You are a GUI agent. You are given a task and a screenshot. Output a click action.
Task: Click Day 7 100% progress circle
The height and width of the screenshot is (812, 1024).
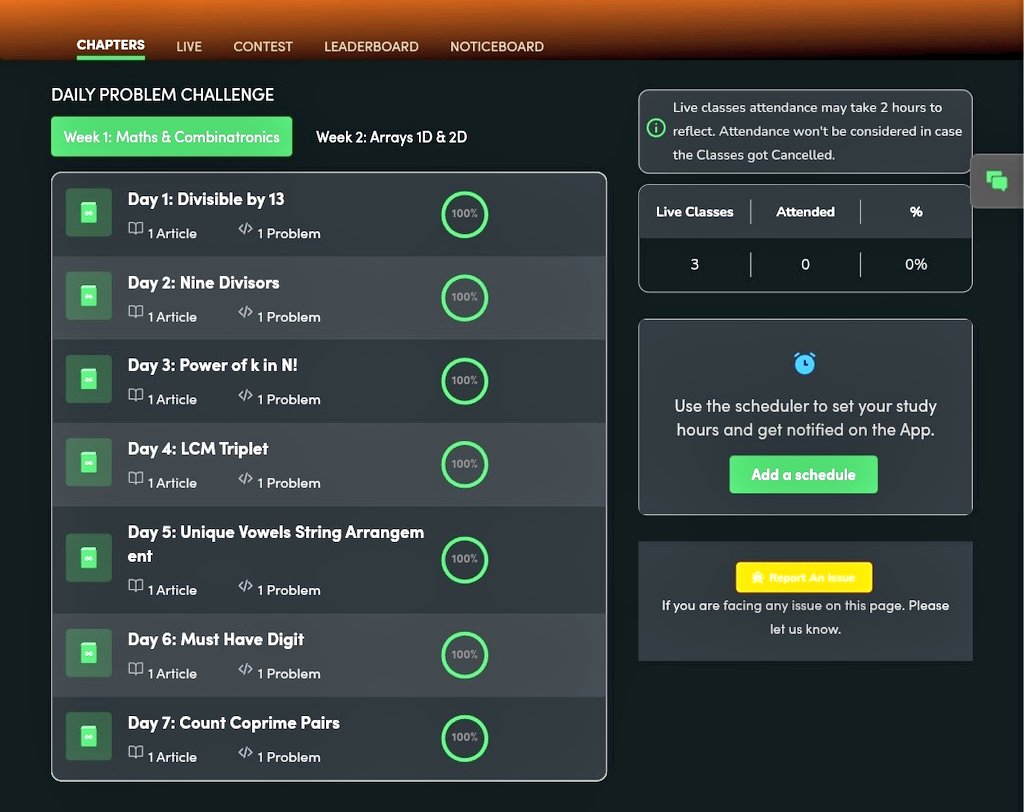click(x=464, y=738)
